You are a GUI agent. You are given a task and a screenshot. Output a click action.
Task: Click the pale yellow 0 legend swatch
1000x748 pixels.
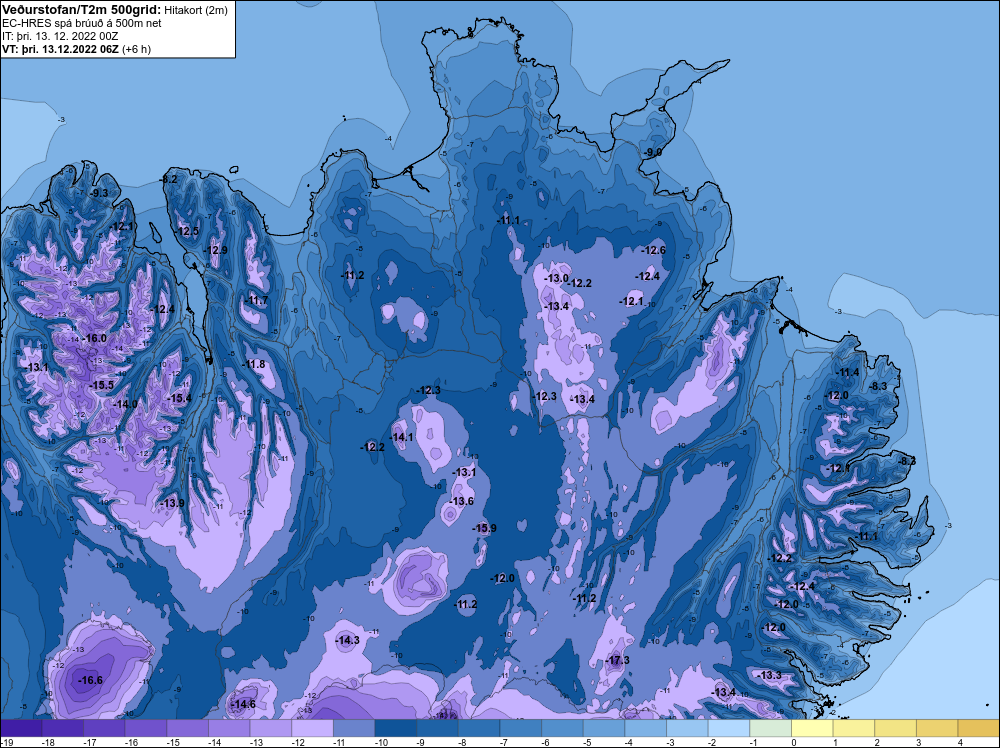[x=812, y=728]
